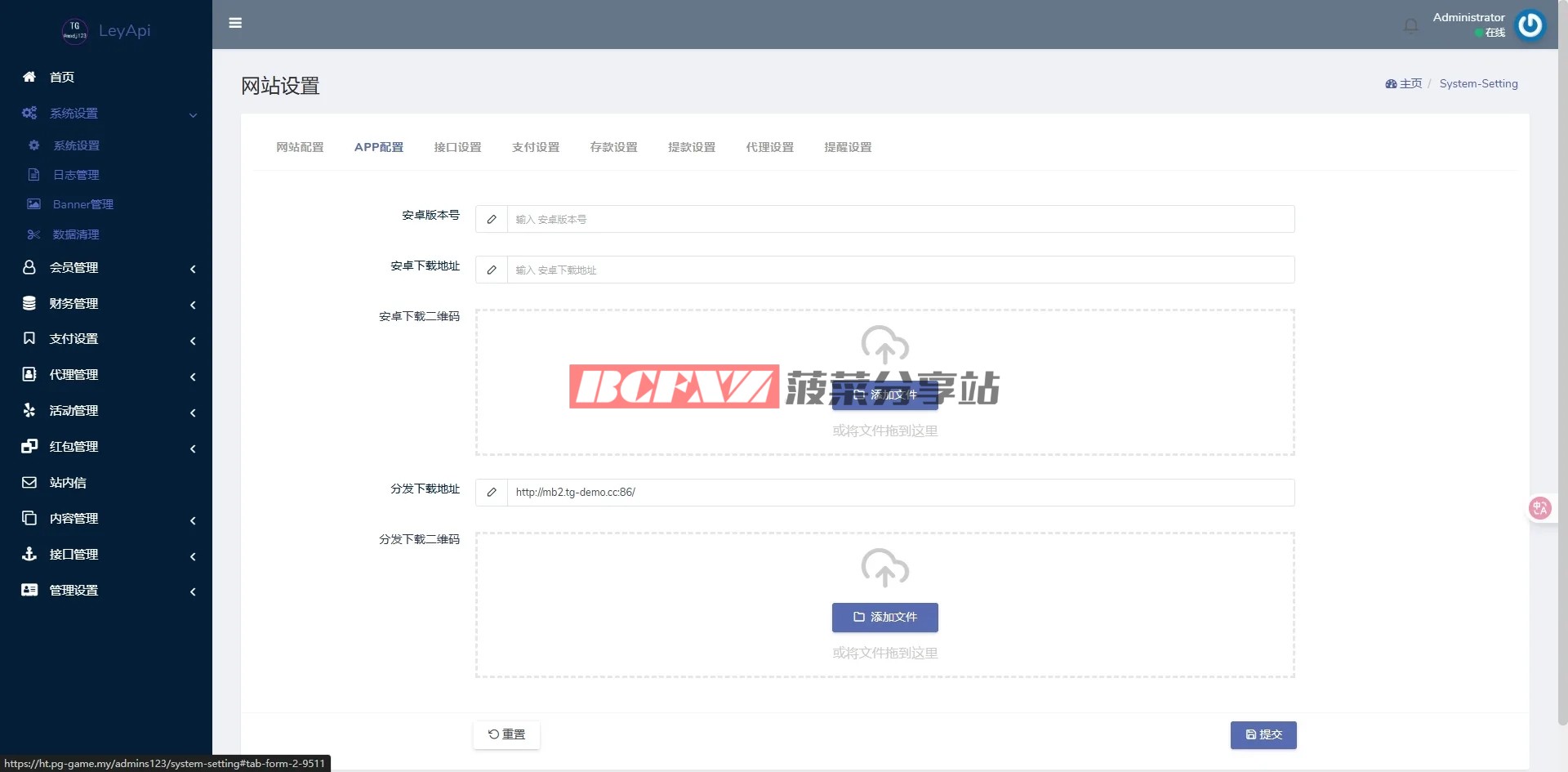Expand the 代理管理 menu

pos(73,375)
